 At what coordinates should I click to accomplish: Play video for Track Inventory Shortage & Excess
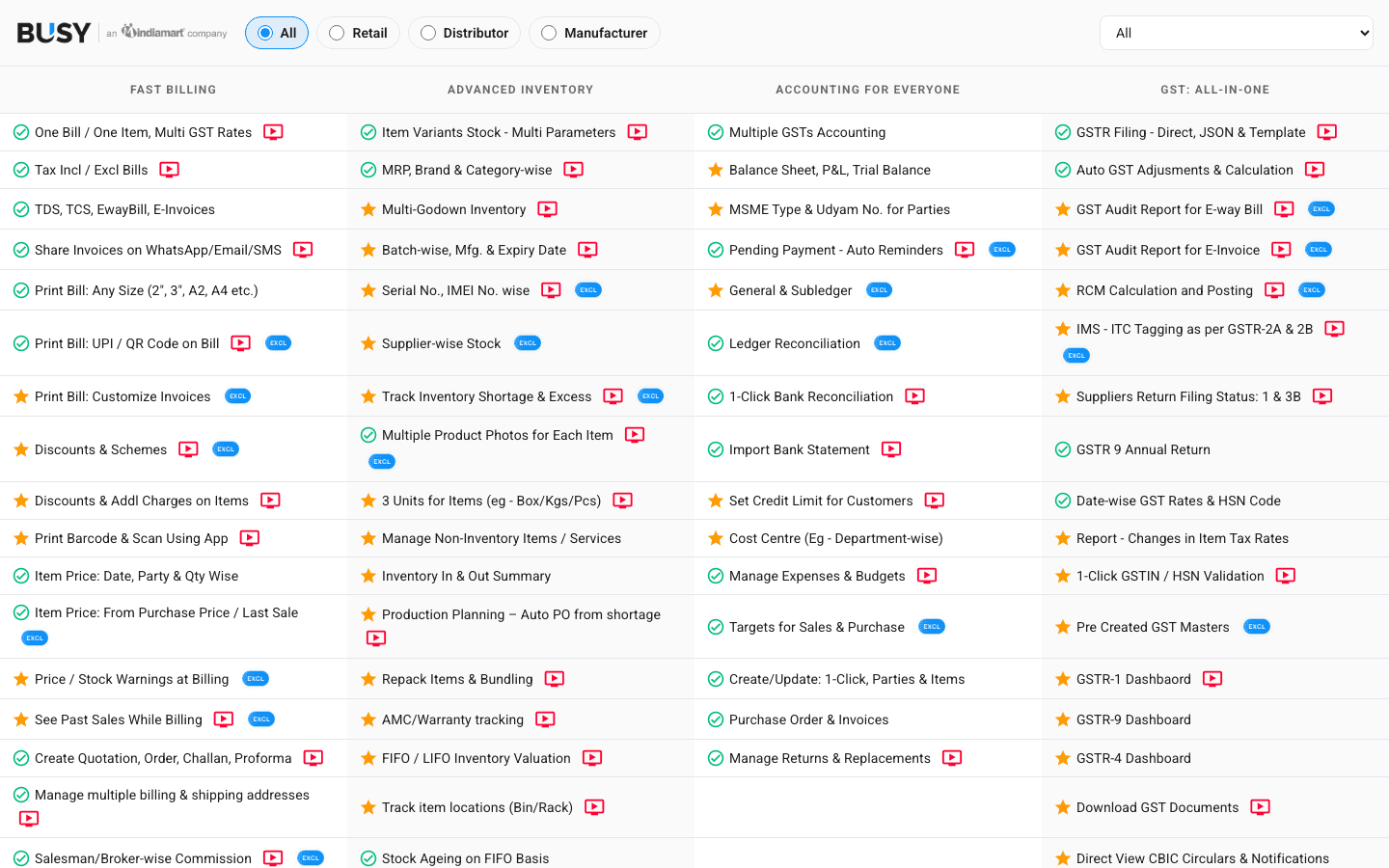click(613, 396)
